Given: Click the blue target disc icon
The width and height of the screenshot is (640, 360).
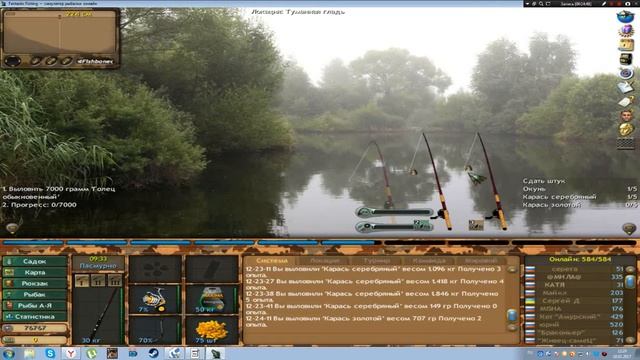Looking at the screenshot, I should [626, 73].
